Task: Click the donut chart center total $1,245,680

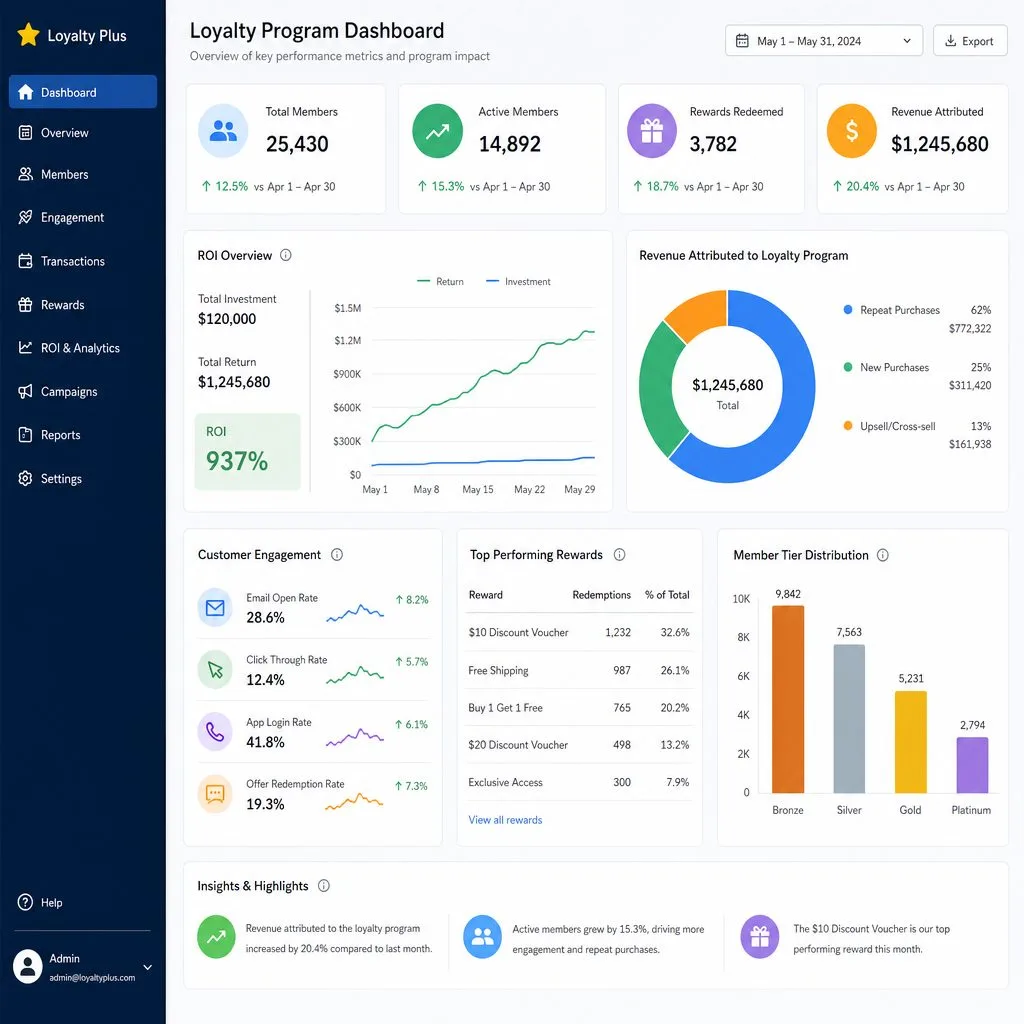Action: click(728, 385)
